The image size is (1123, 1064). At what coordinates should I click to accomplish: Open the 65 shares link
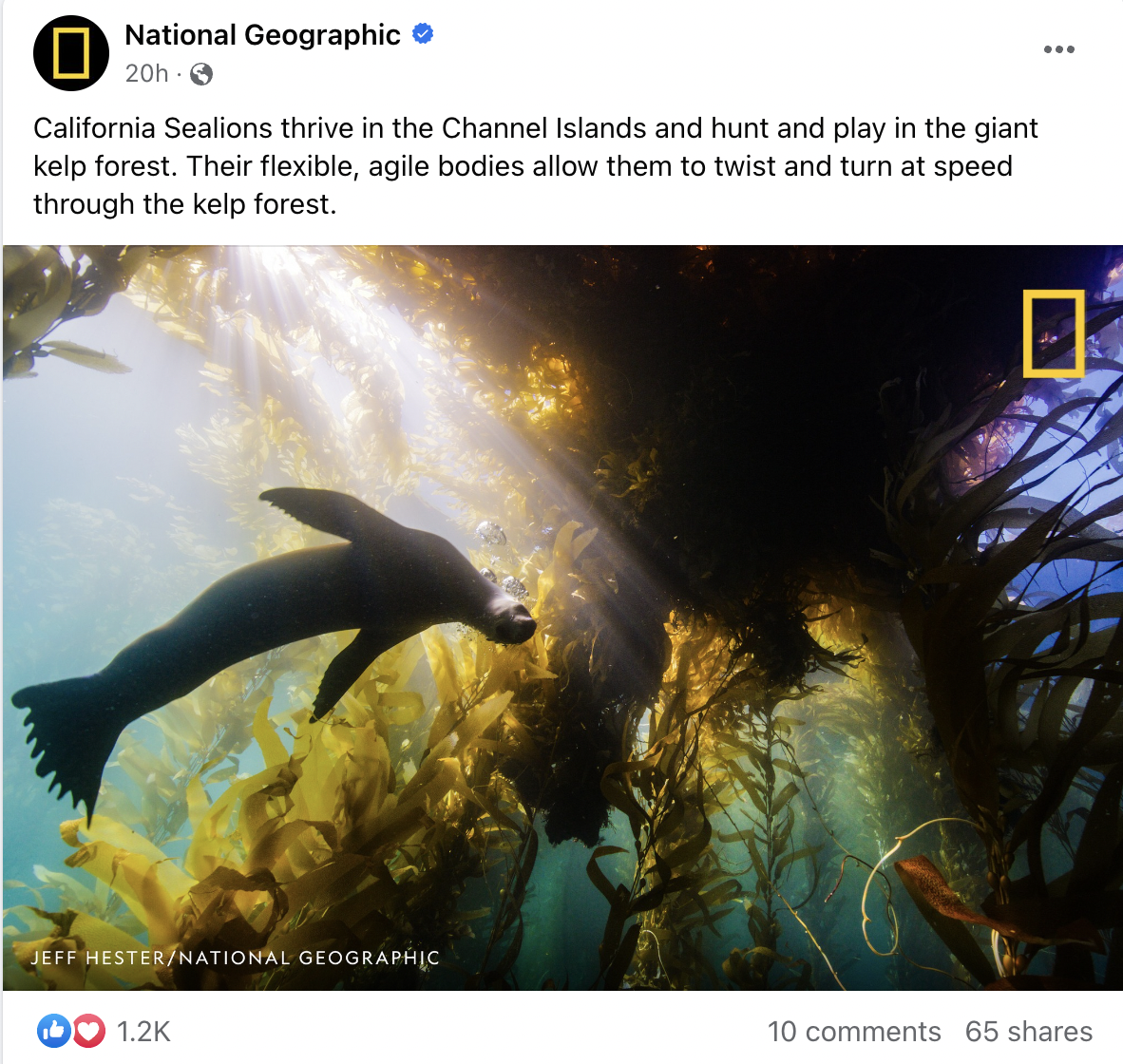click(1028, 1032)
